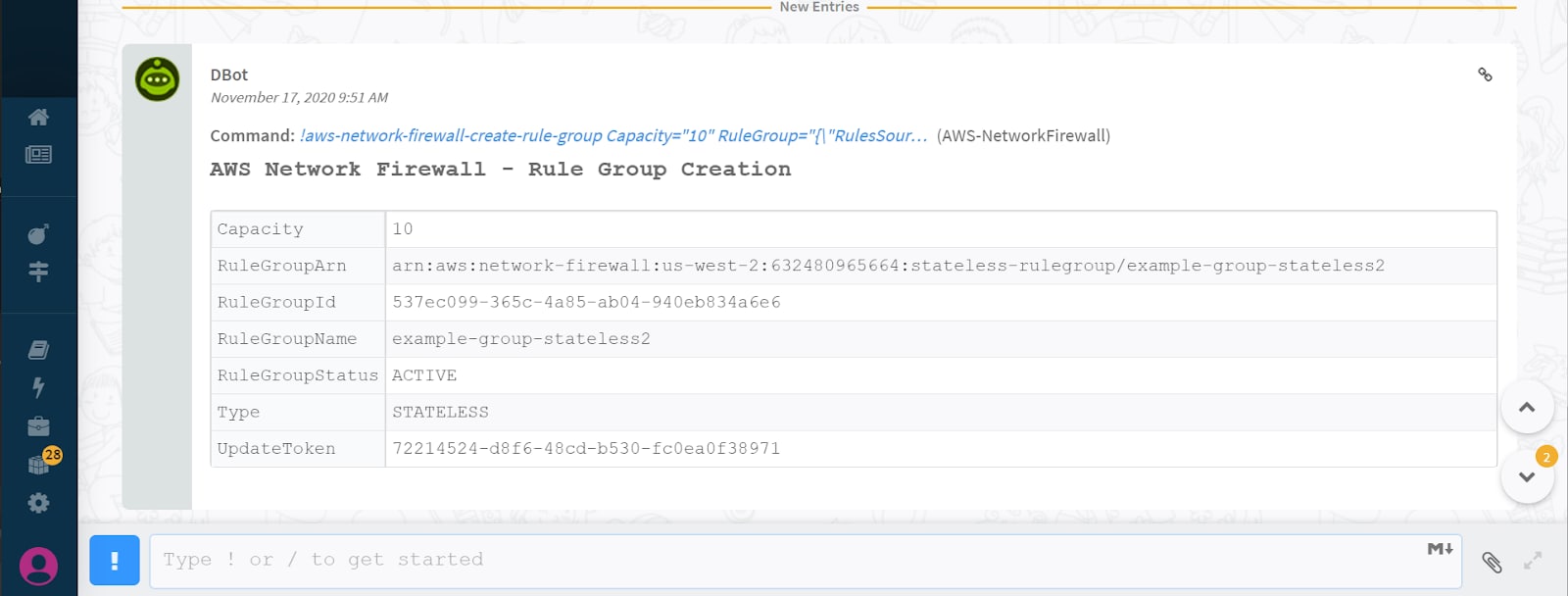Open the Settings gear icon

coord(38,503)
